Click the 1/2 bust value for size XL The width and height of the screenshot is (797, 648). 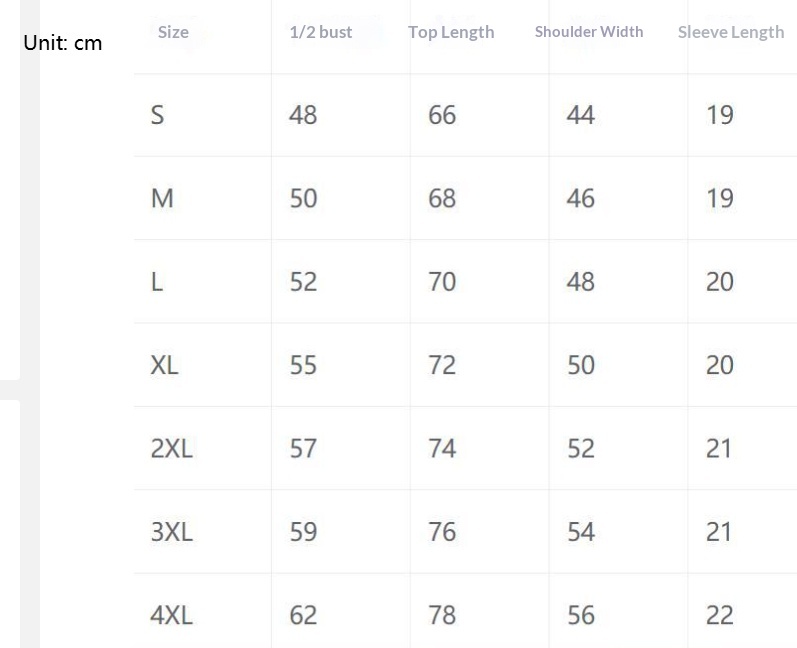303,365
